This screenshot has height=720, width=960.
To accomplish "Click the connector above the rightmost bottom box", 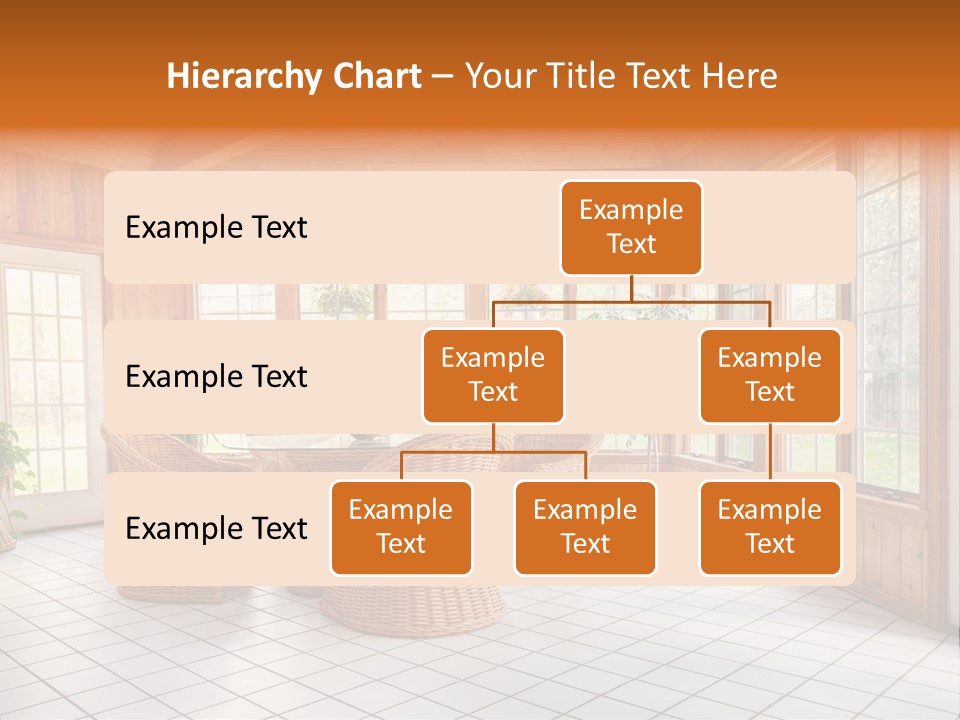I will (x=770, y=450).
